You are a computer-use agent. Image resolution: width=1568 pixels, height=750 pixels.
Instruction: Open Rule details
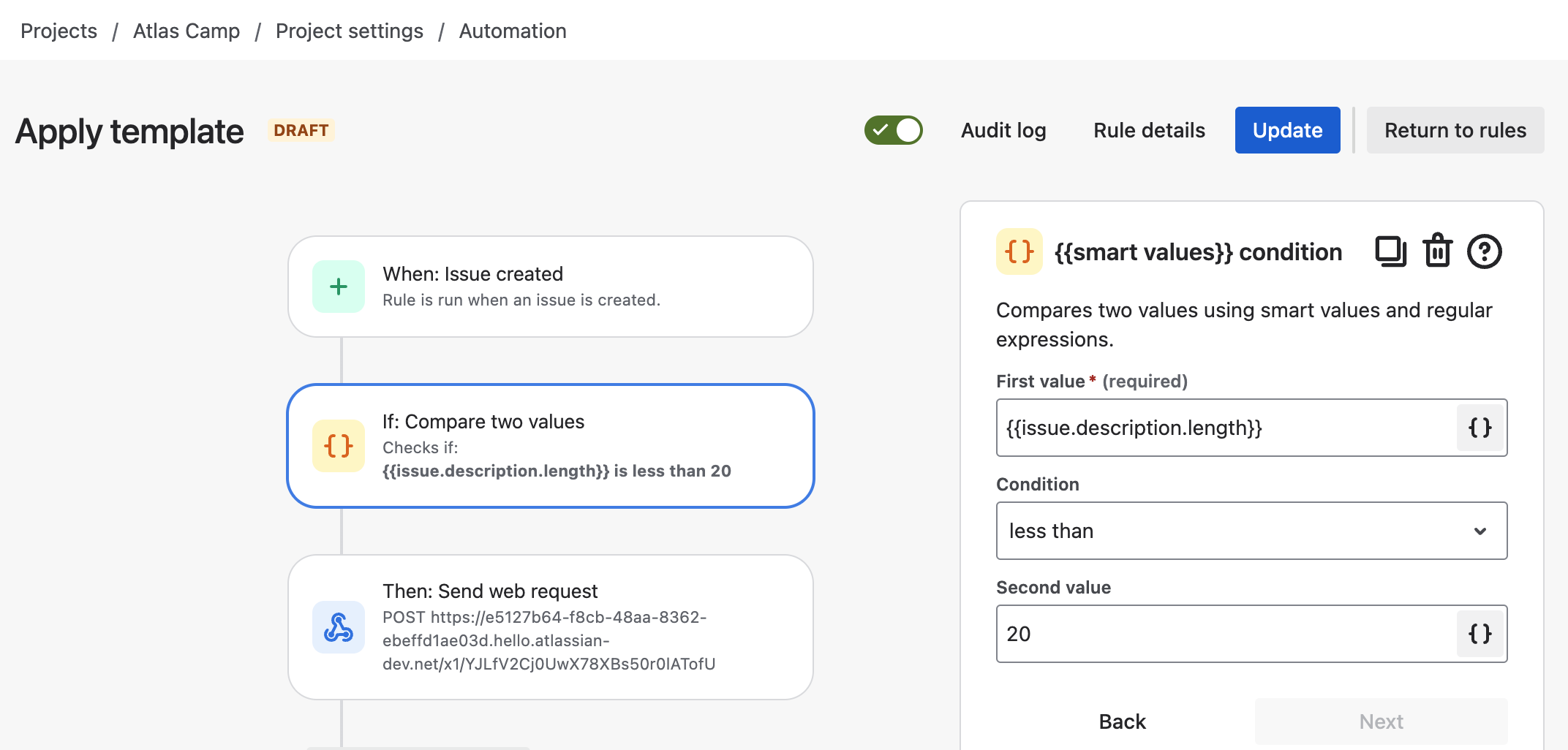point(1149,130)
